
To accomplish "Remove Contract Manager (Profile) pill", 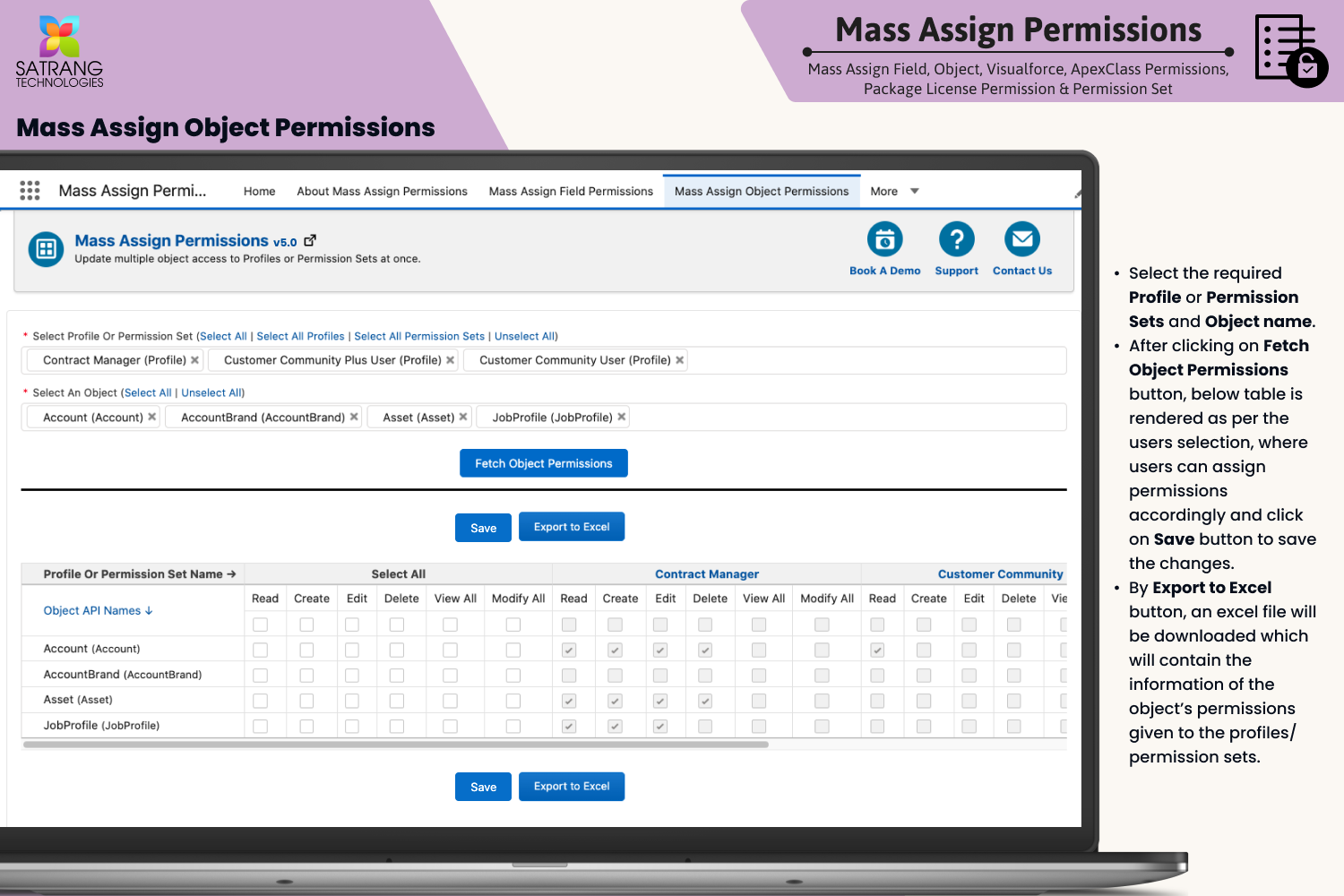I will coord(194,360).
